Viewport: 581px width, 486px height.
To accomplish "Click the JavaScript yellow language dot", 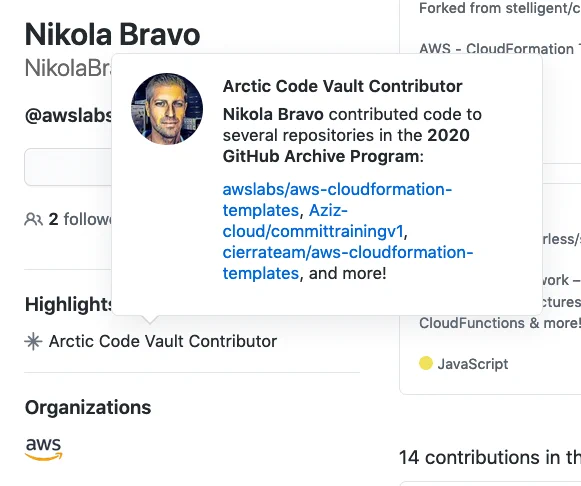I will point(426,363).
